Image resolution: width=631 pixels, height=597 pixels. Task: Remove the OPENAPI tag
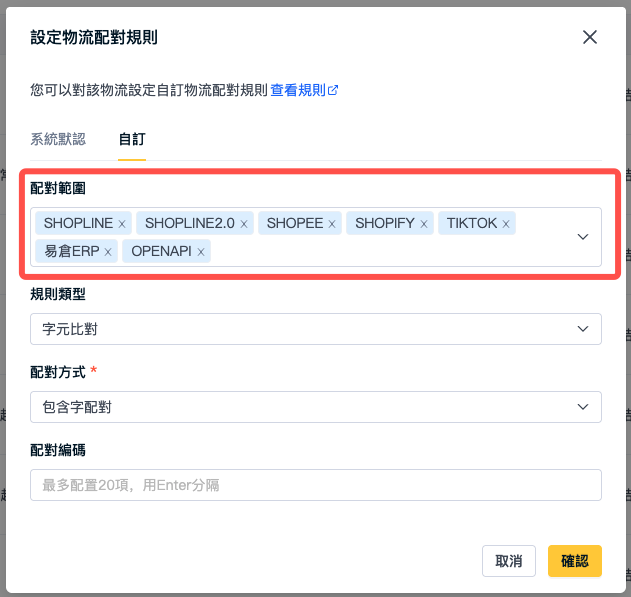pos(201,252)
